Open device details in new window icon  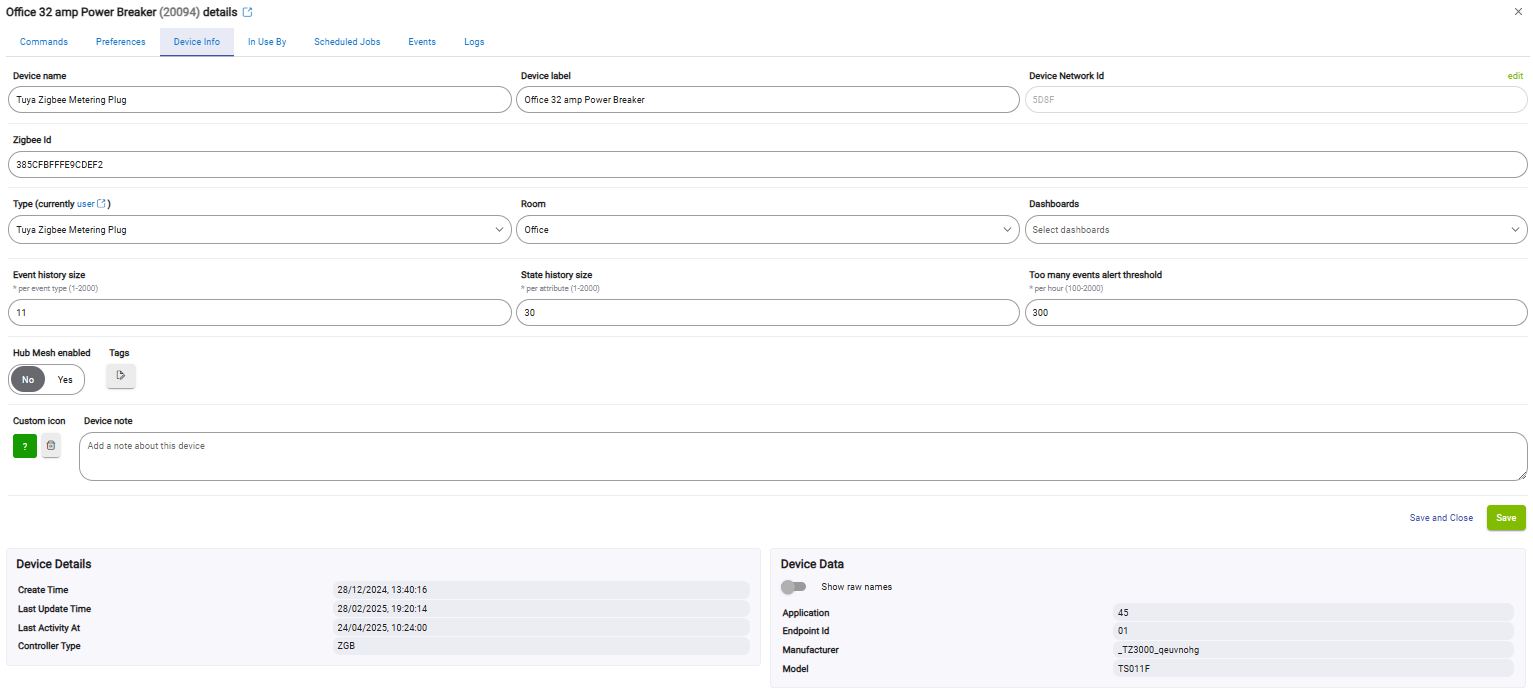click(248, 12)
